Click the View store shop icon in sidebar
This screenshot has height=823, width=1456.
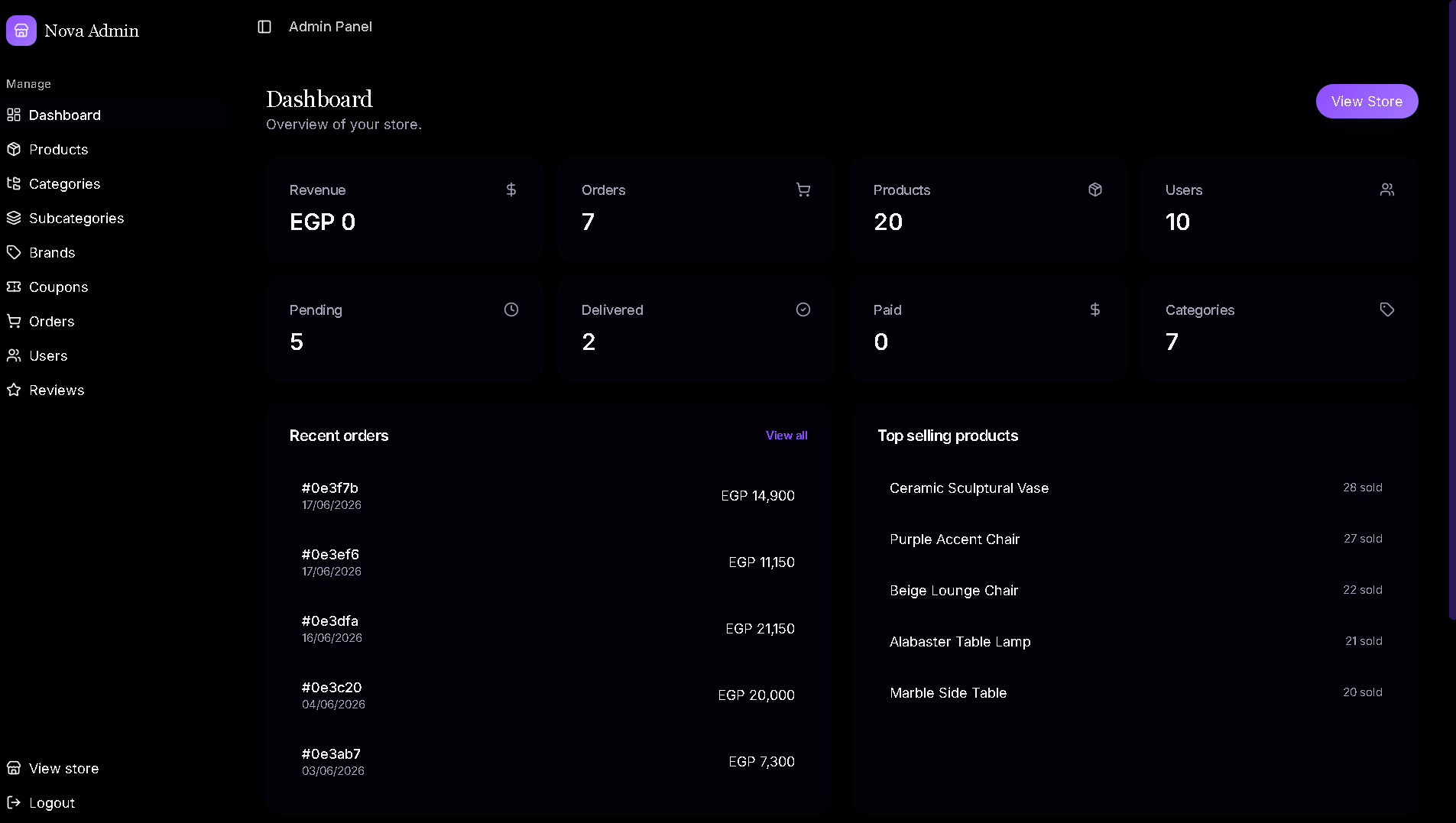(x=14, y=768)
